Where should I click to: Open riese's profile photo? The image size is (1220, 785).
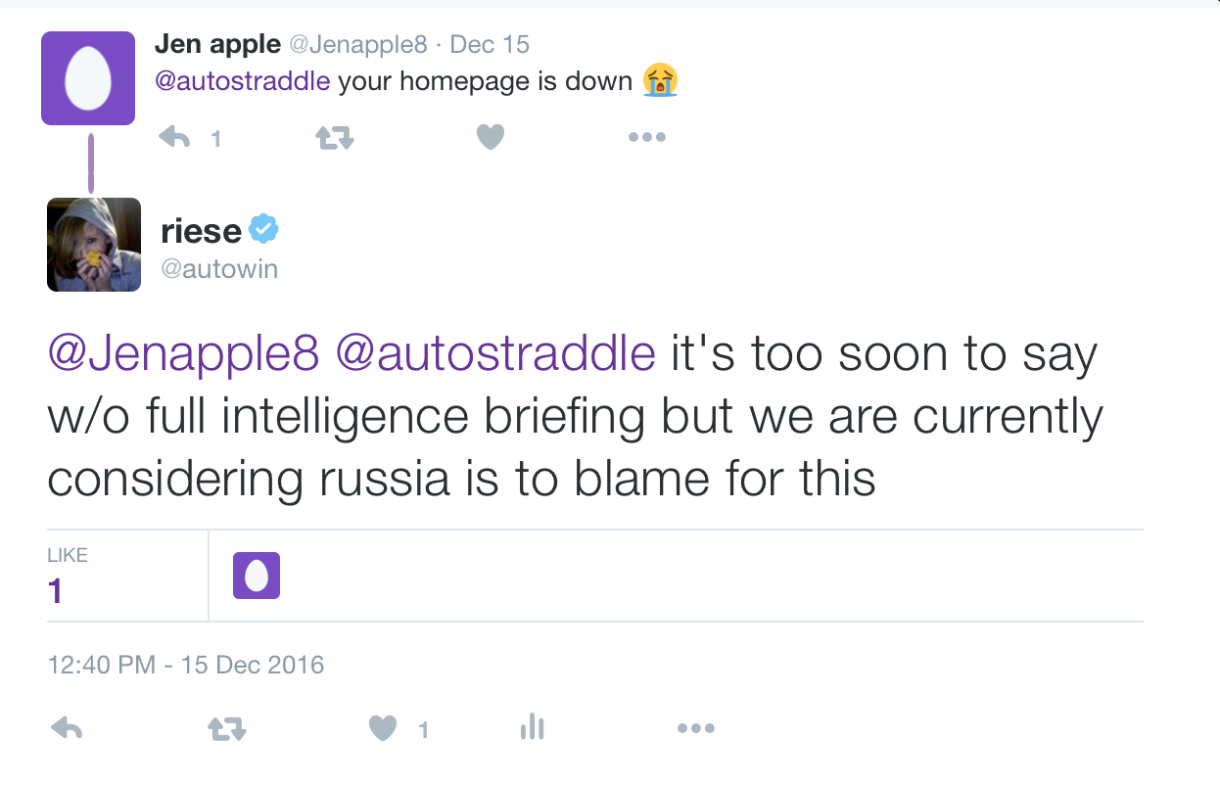[94, 245]
